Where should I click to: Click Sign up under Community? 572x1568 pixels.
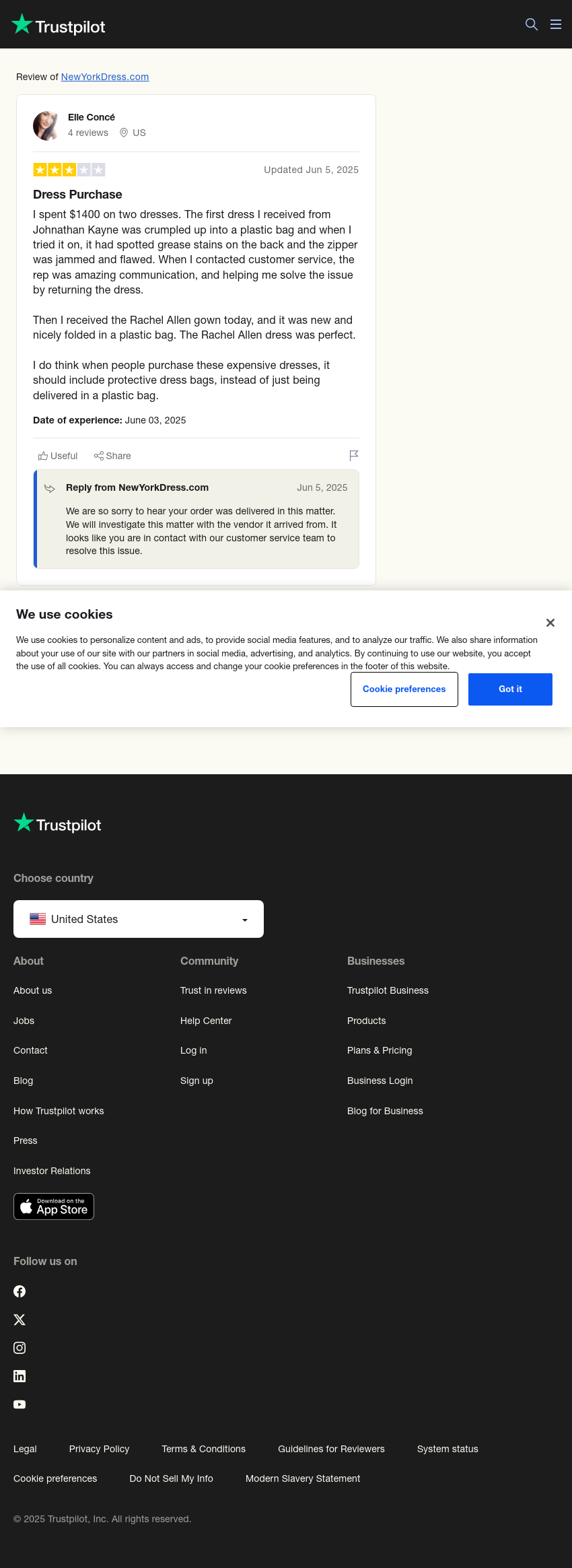(196, 1081)
